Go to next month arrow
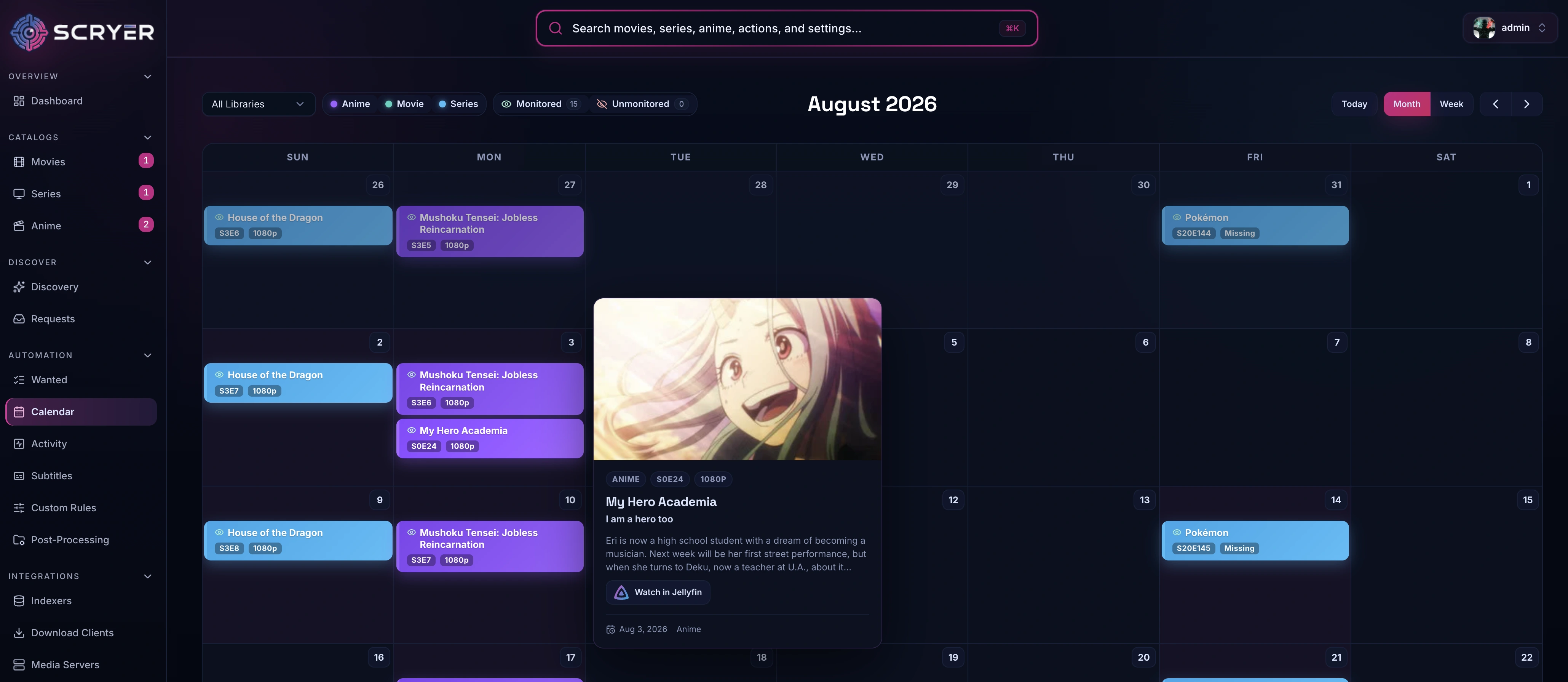The height and width of the screenshot is (682, 1568). (x=1526, y=104)
